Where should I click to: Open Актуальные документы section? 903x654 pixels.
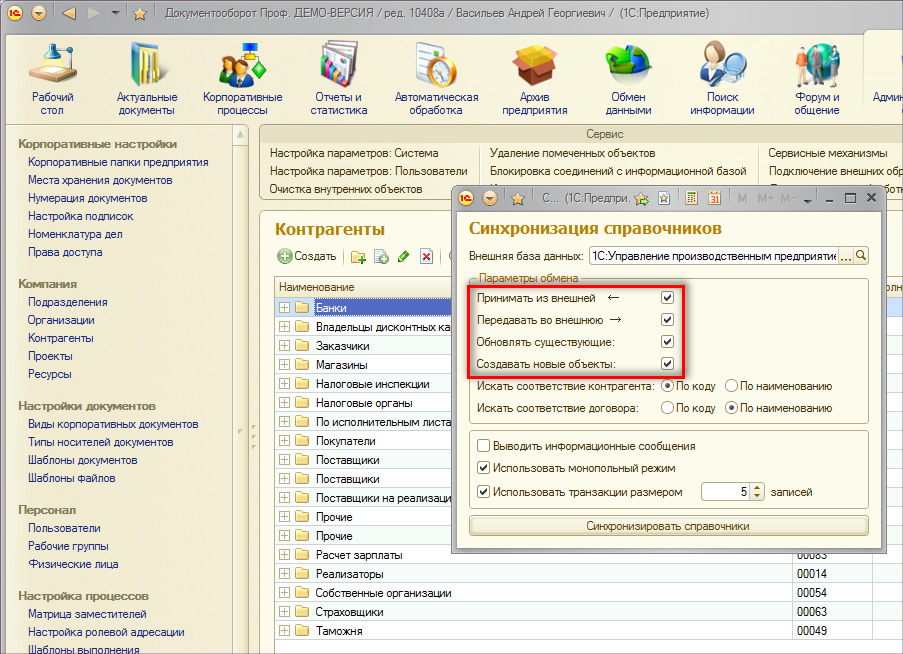pos(147,79)
